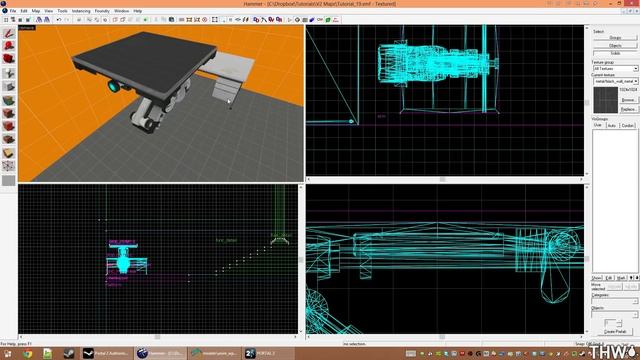The width and height of the screenshot is (640, 360).
Task: Click the VisGroups Edit button
Action: tap(609, 278)
